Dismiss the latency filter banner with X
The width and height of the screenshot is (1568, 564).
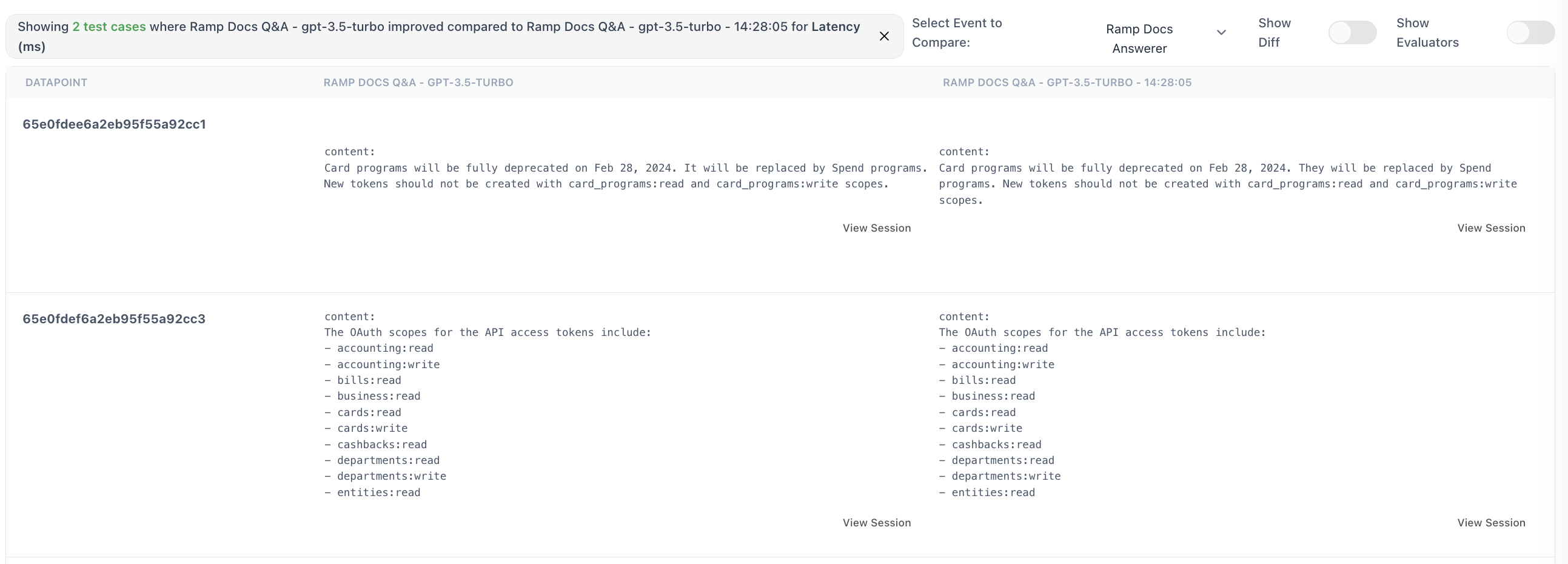(x=884, y=36)
